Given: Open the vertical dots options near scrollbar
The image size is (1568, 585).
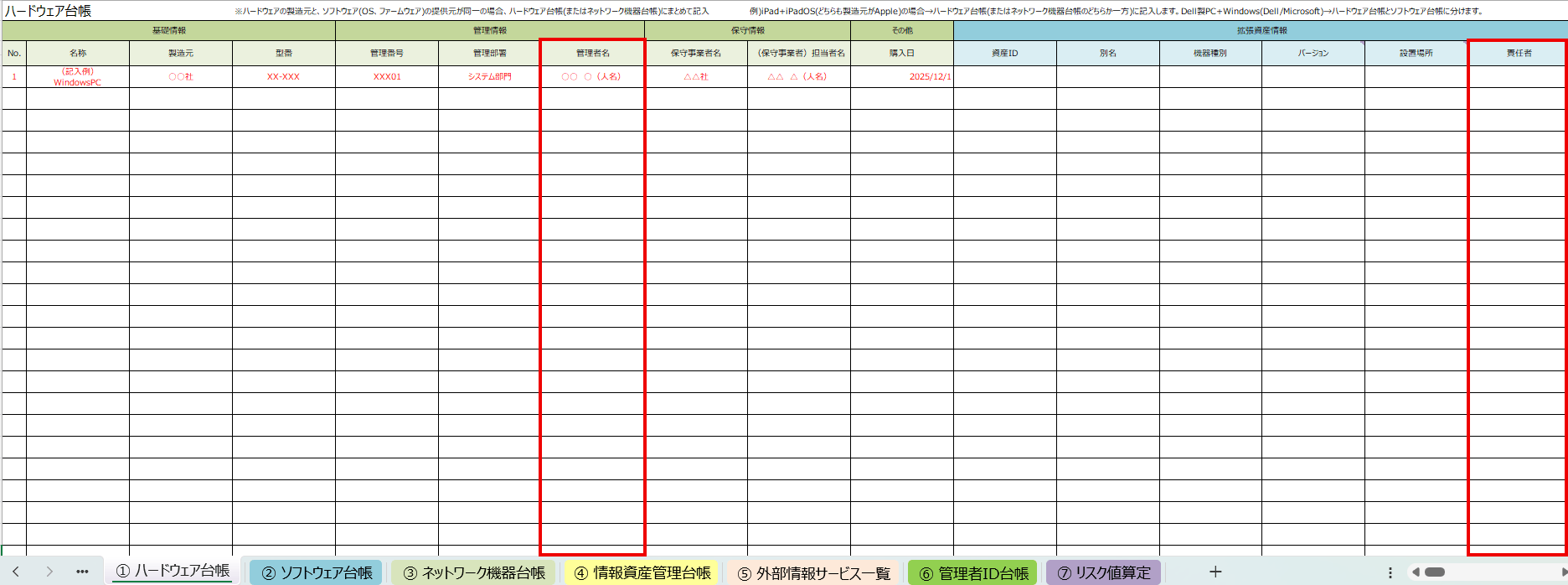Looking at the screenshot, I should click(1390, 572).
